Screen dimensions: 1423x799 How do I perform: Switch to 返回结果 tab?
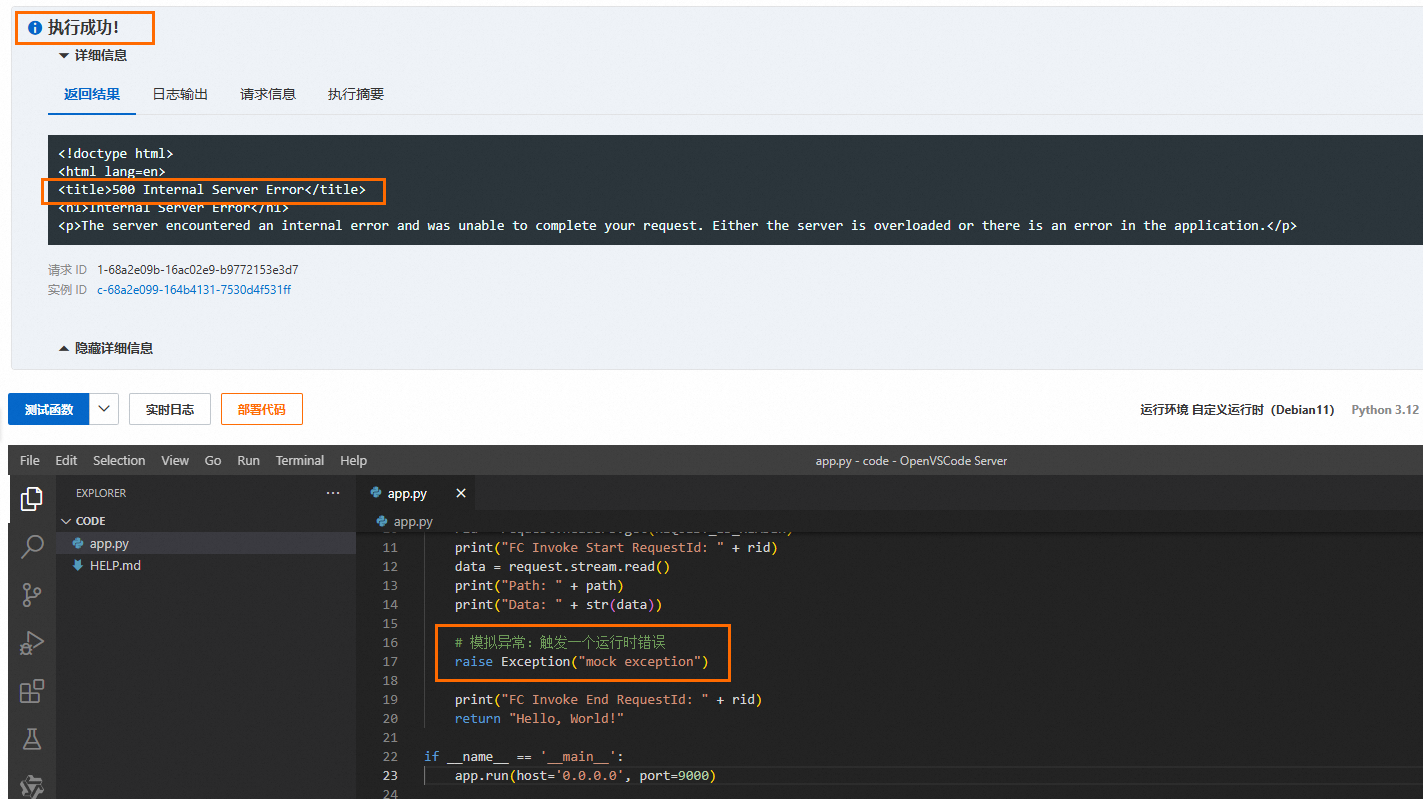pyautogui.click(x=92, y=94)
